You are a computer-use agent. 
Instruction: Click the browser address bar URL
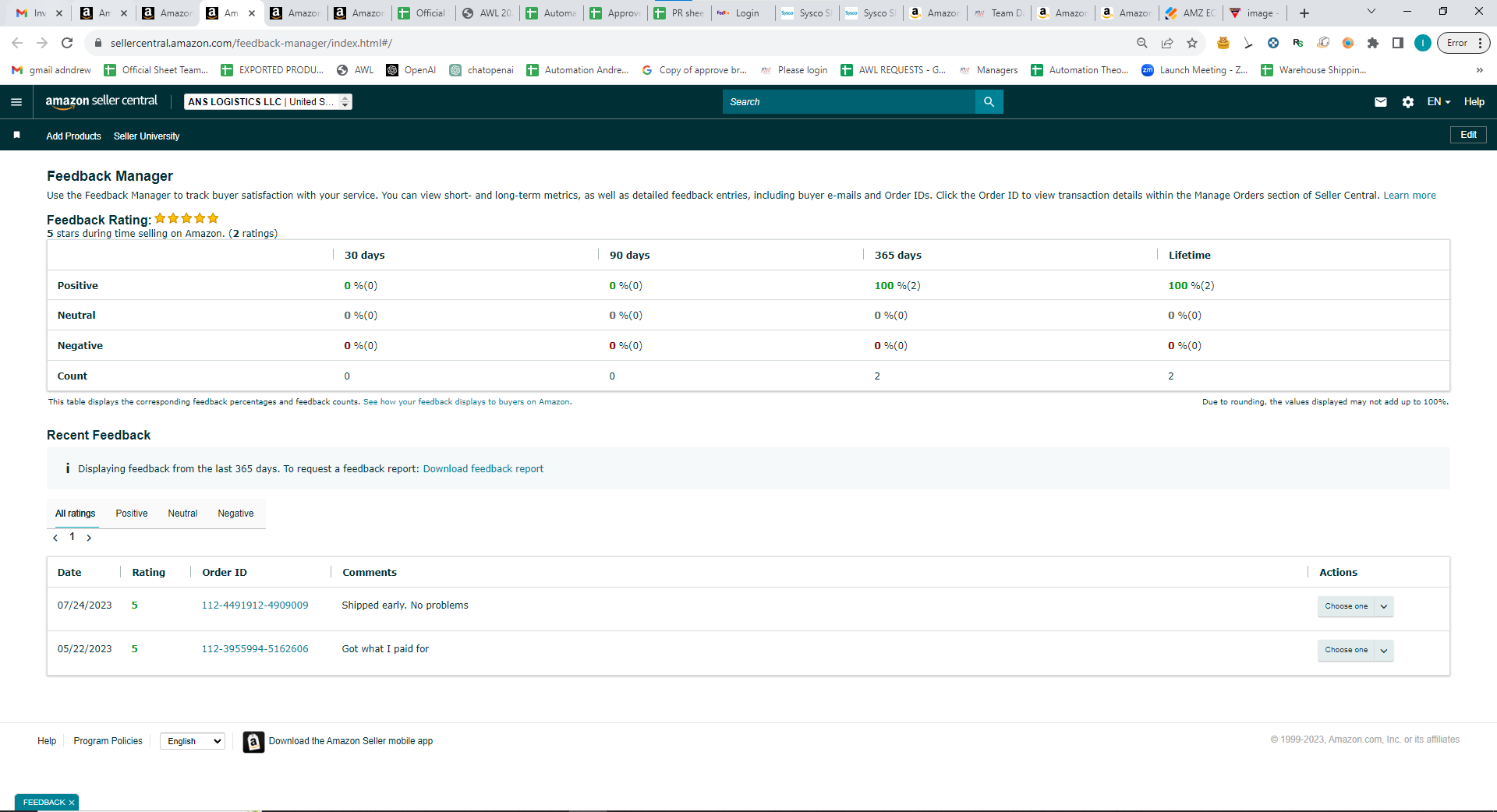click(251, 43)
